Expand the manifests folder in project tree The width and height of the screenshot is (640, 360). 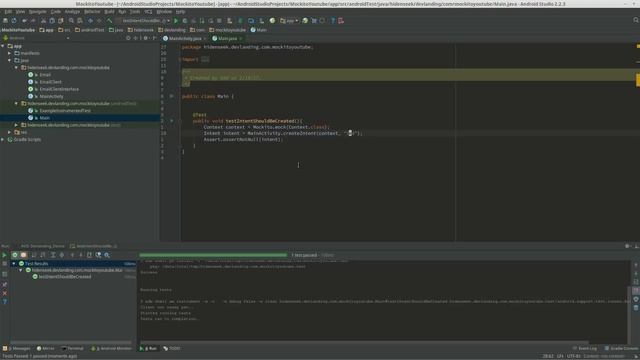10,53
